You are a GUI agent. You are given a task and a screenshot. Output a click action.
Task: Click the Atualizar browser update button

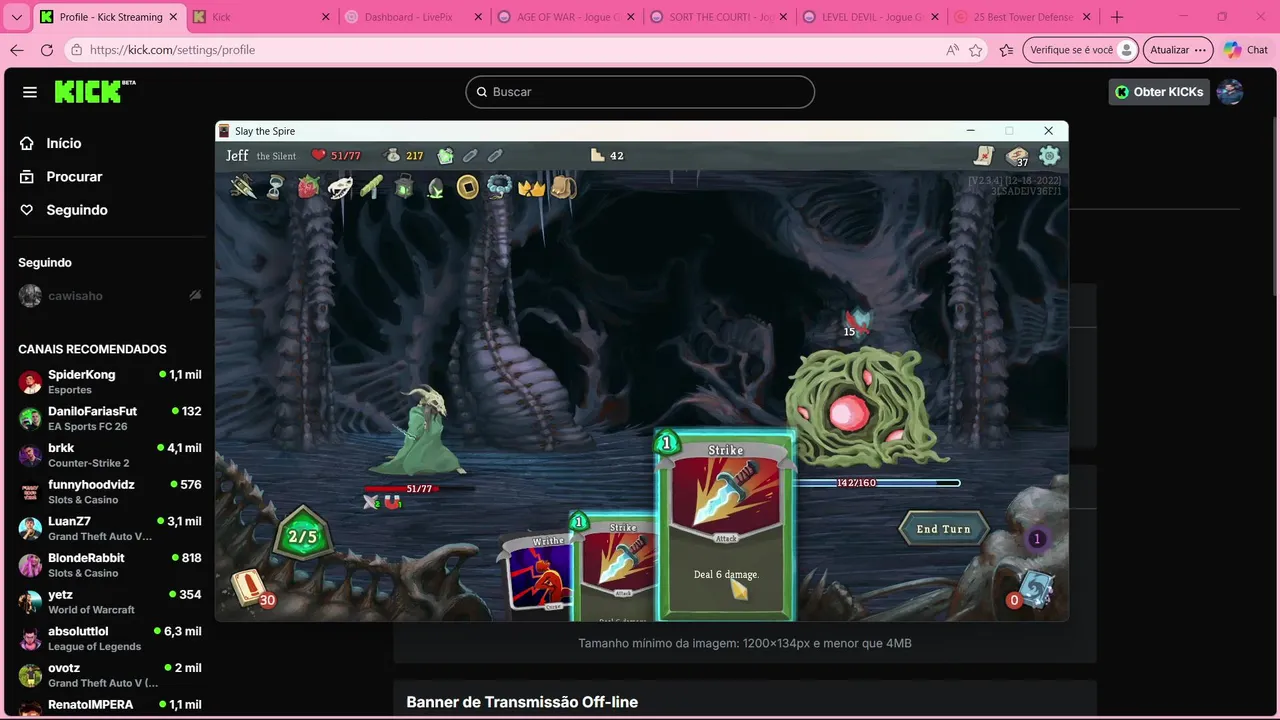pos(1179,50)
